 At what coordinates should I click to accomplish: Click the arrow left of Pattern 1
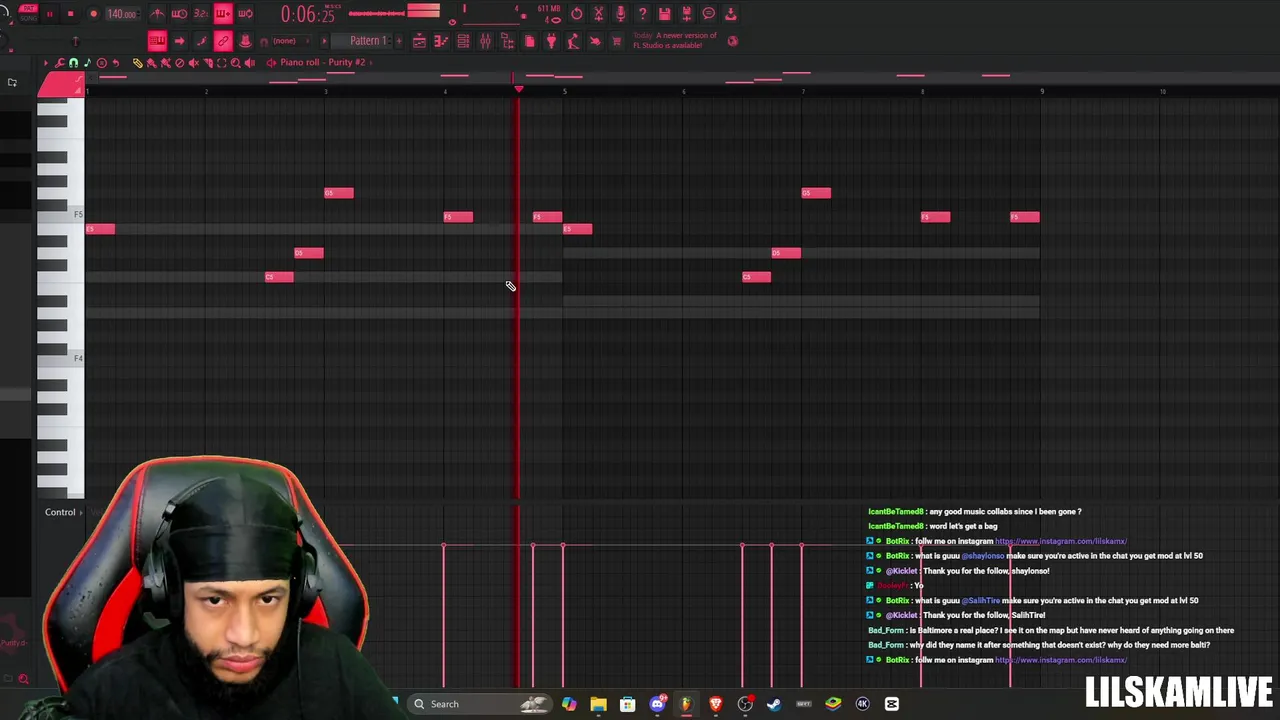pyautogui.click(x=324, y=41)
